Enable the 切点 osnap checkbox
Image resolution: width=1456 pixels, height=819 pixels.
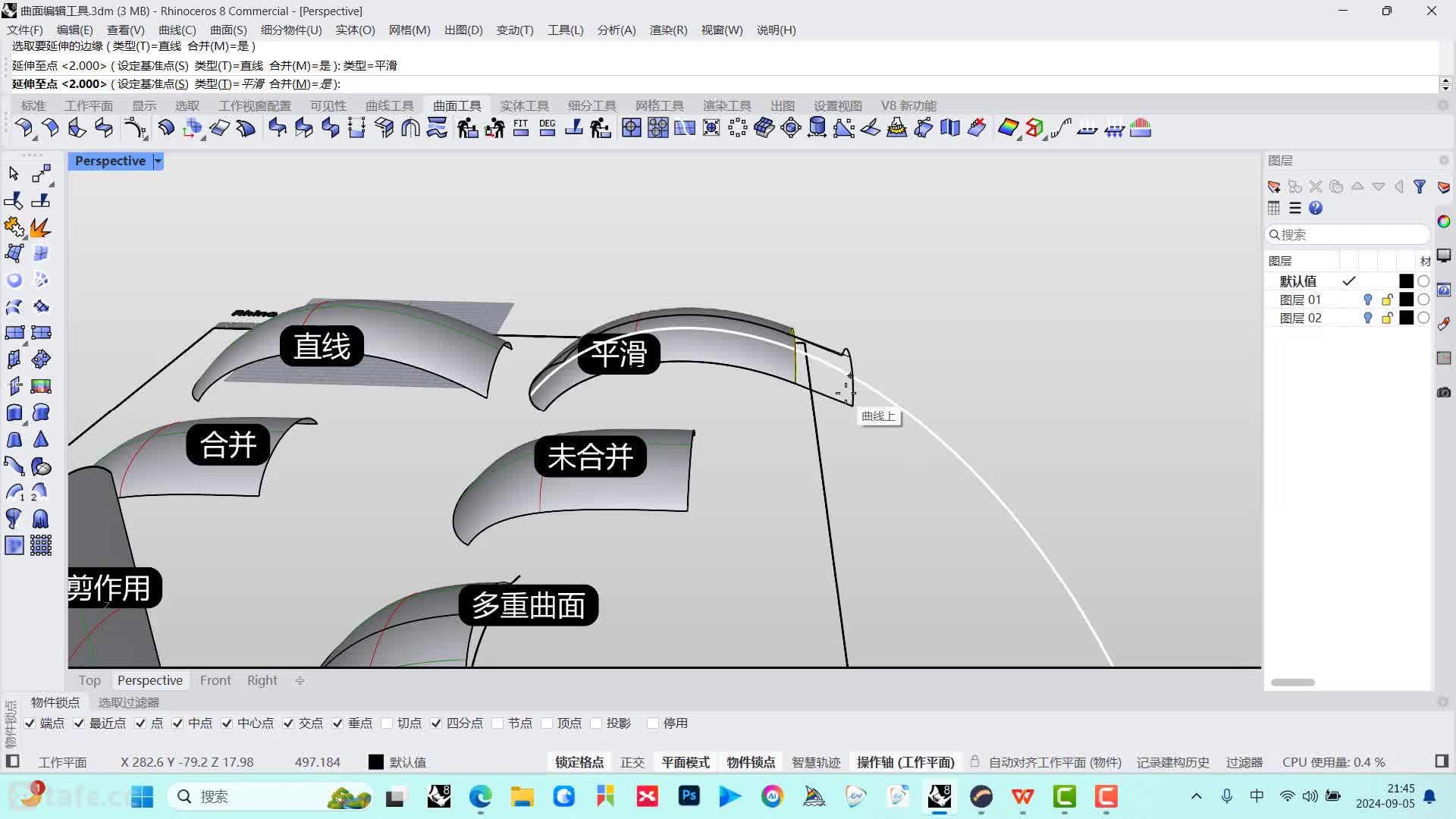[x=387, y=723]
